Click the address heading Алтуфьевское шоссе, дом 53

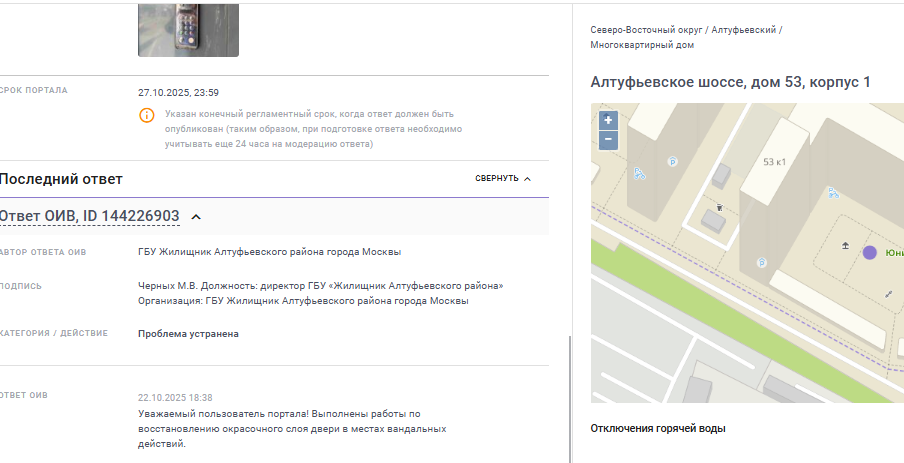(730, 82)
